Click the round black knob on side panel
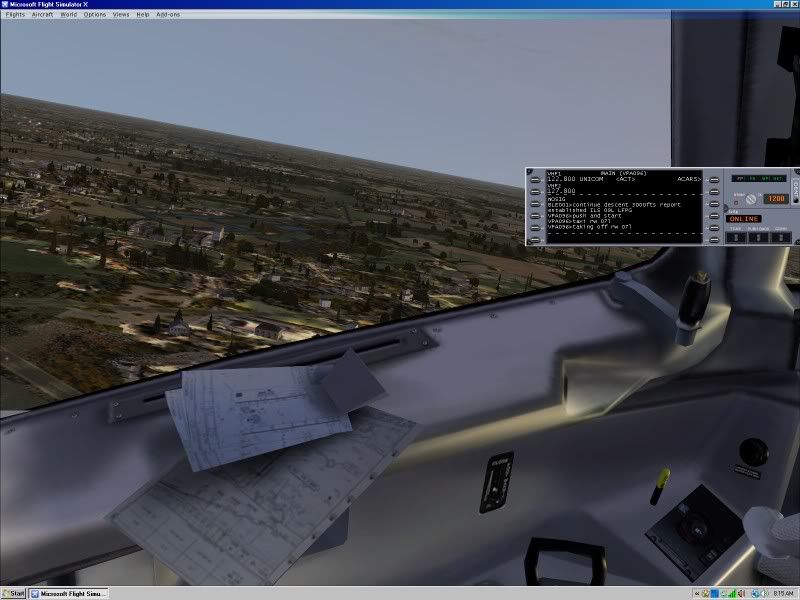The width and height of the screenshot is (800, 600). 746,449
